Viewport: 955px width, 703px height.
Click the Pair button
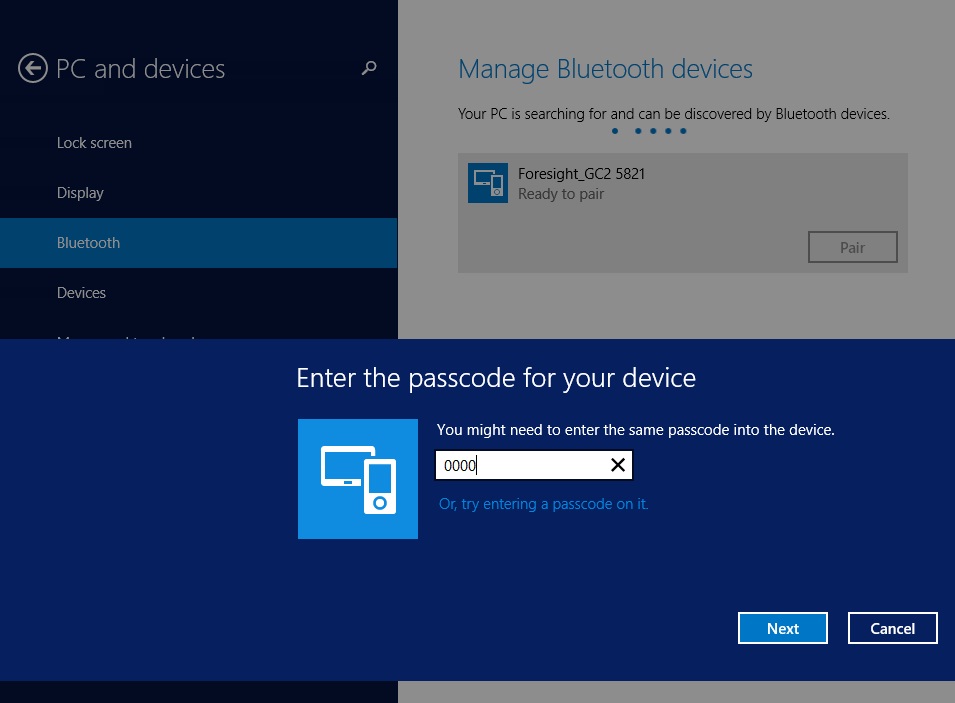coord(852,247)
